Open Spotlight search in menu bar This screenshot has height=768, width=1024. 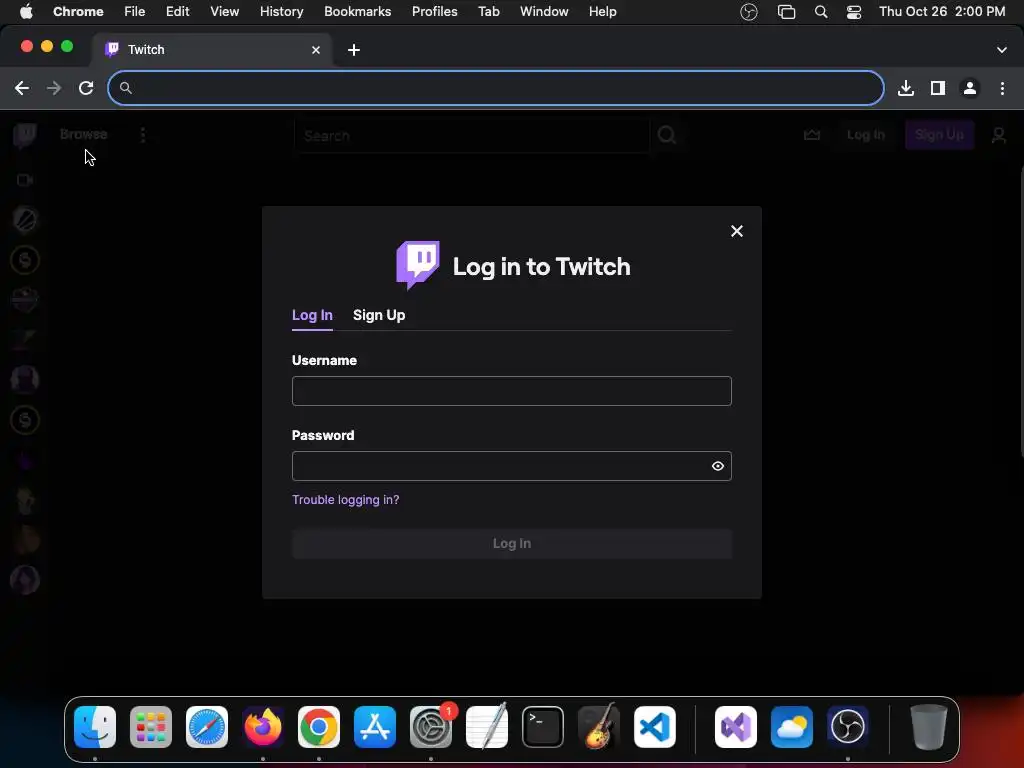click(x=821, y=12)
